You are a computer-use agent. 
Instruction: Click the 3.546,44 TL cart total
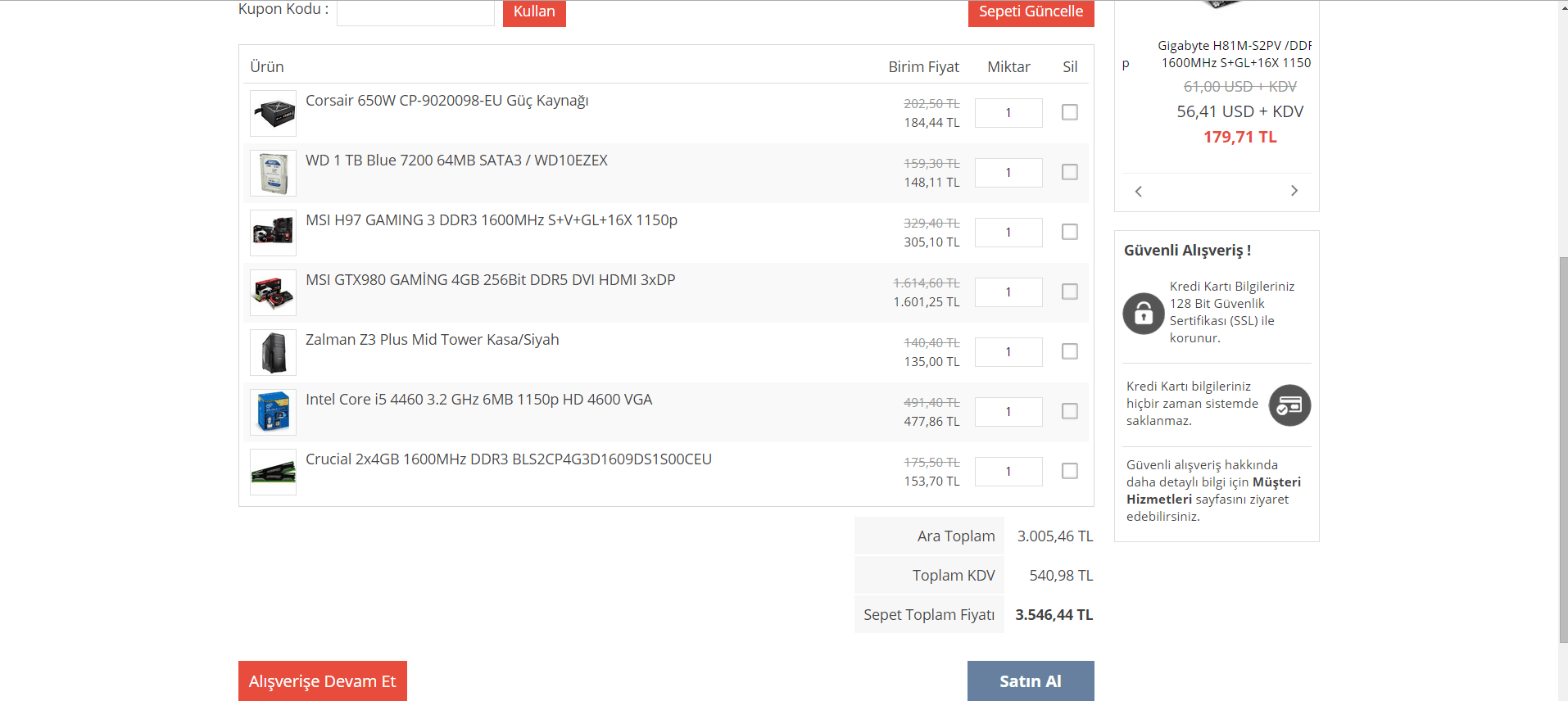[x=1054, y=615]
